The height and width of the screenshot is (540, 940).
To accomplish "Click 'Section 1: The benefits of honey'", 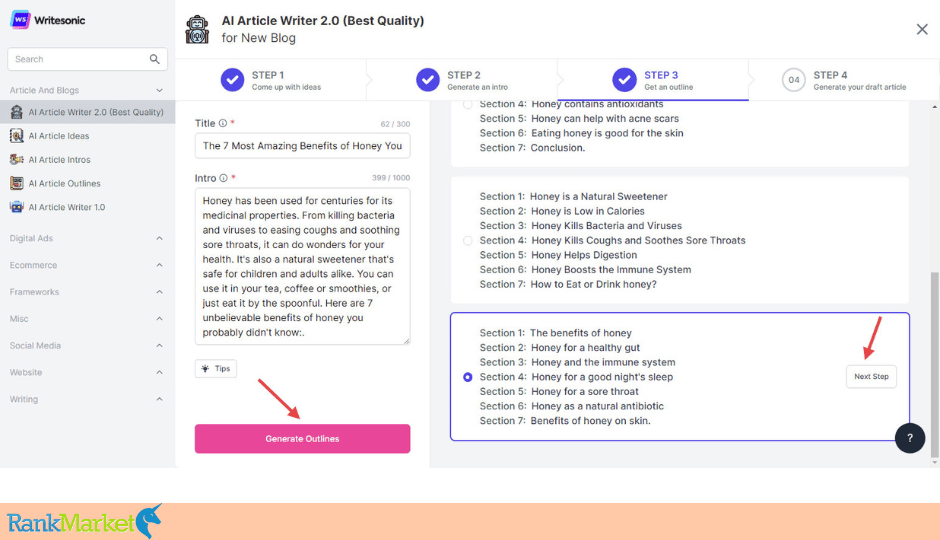I will (555, 333).
